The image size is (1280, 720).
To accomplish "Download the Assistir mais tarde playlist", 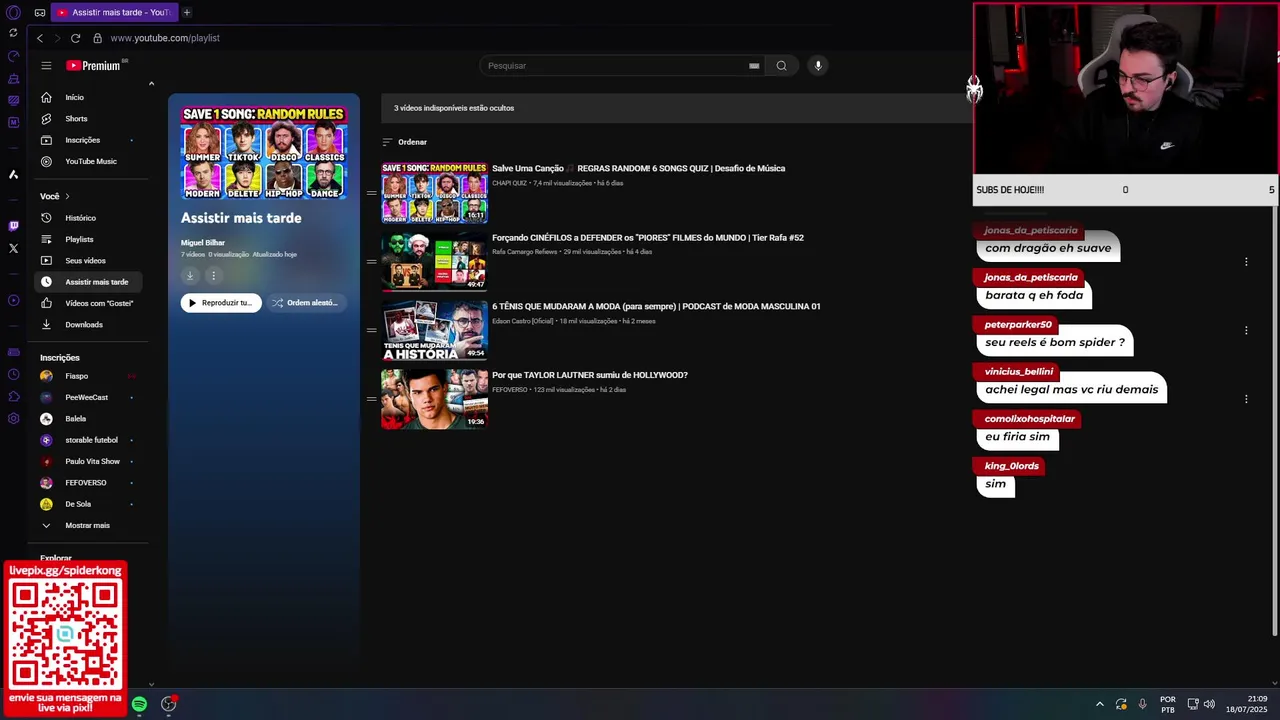I will (x=190, y=275).
